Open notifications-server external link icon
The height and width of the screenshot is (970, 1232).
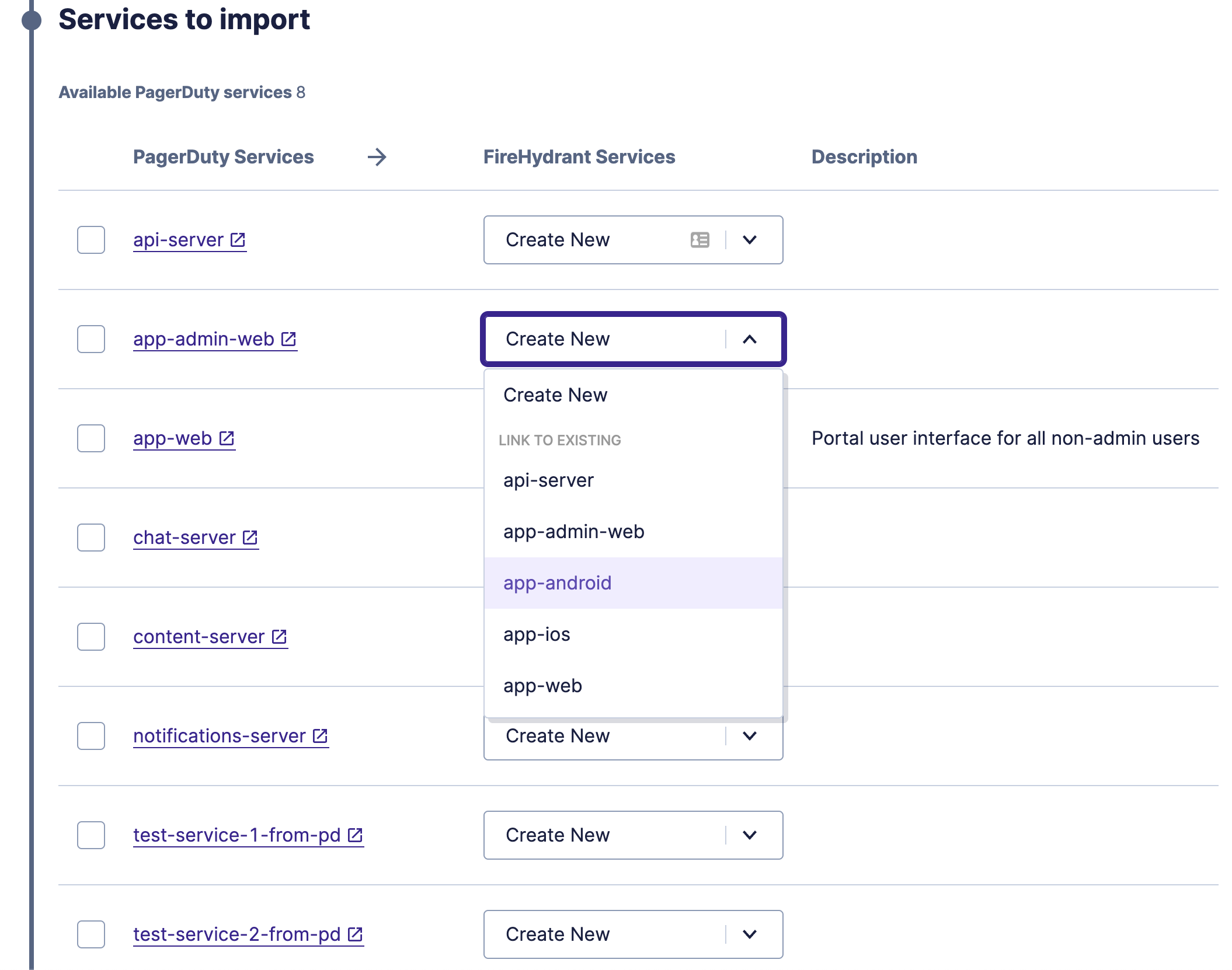click(x=320, y=736)
